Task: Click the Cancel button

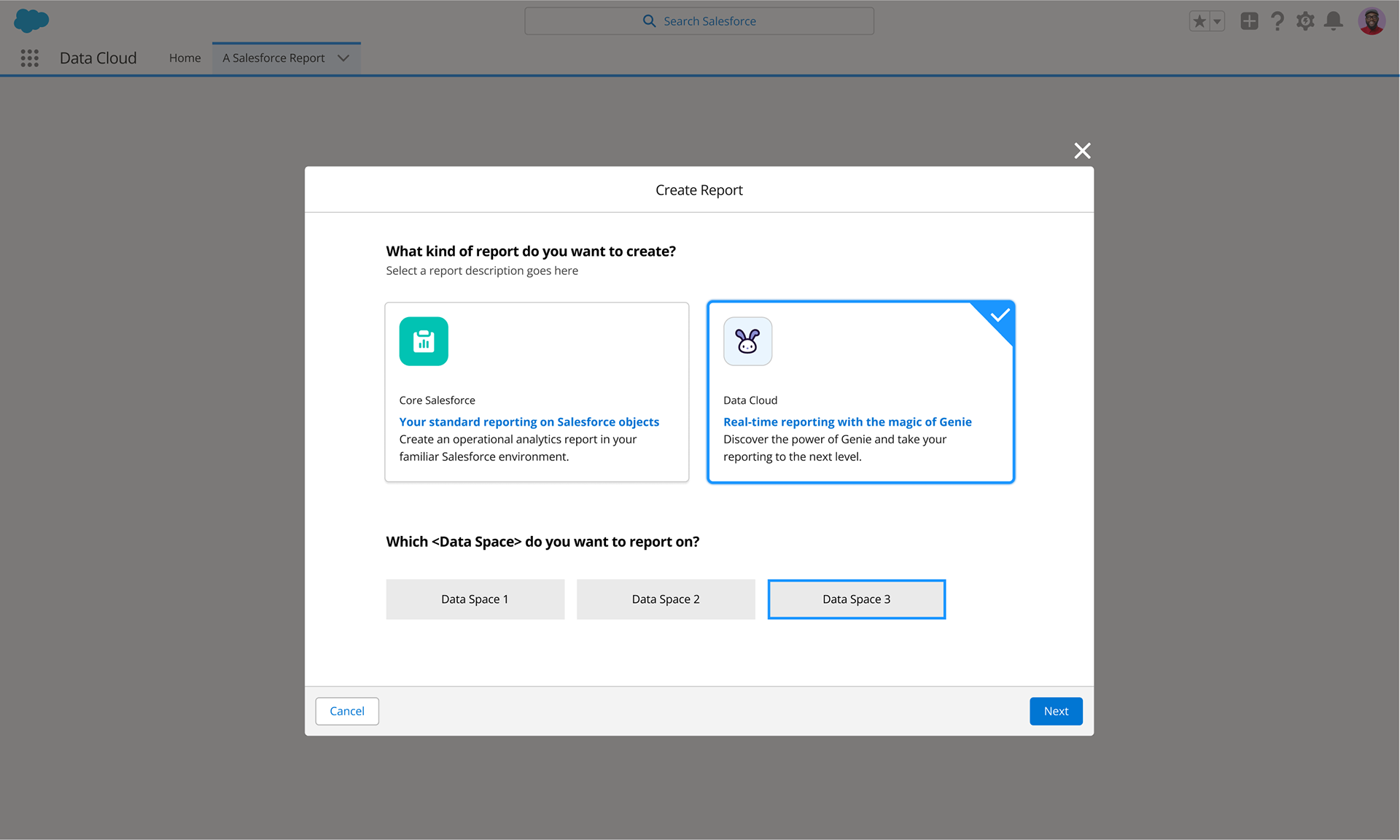Action: [x=347, y=711]
